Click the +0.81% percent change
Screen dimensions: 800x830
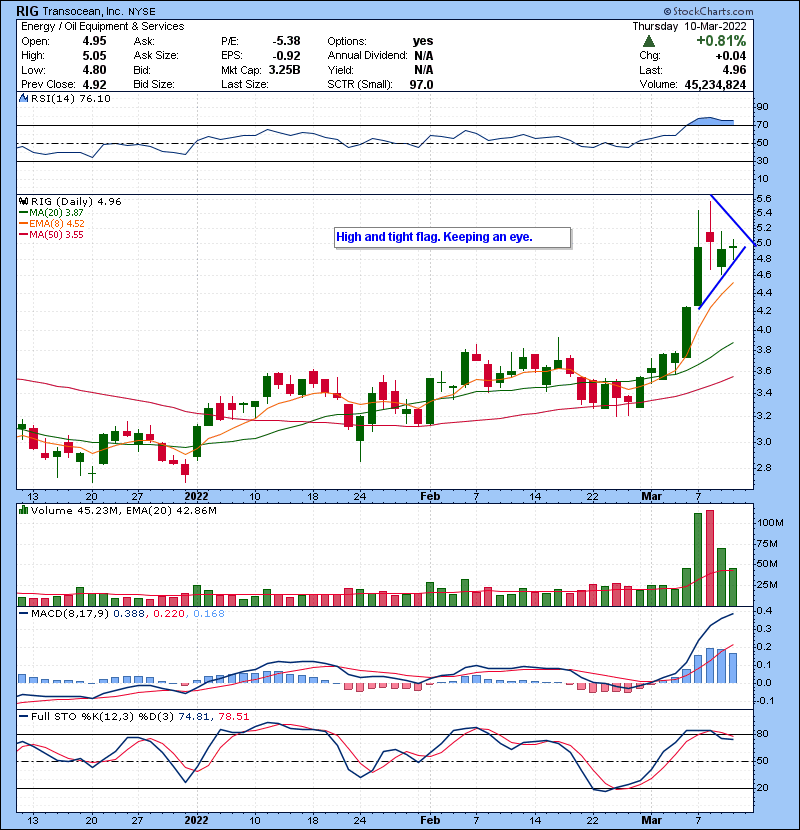point(721,41)
